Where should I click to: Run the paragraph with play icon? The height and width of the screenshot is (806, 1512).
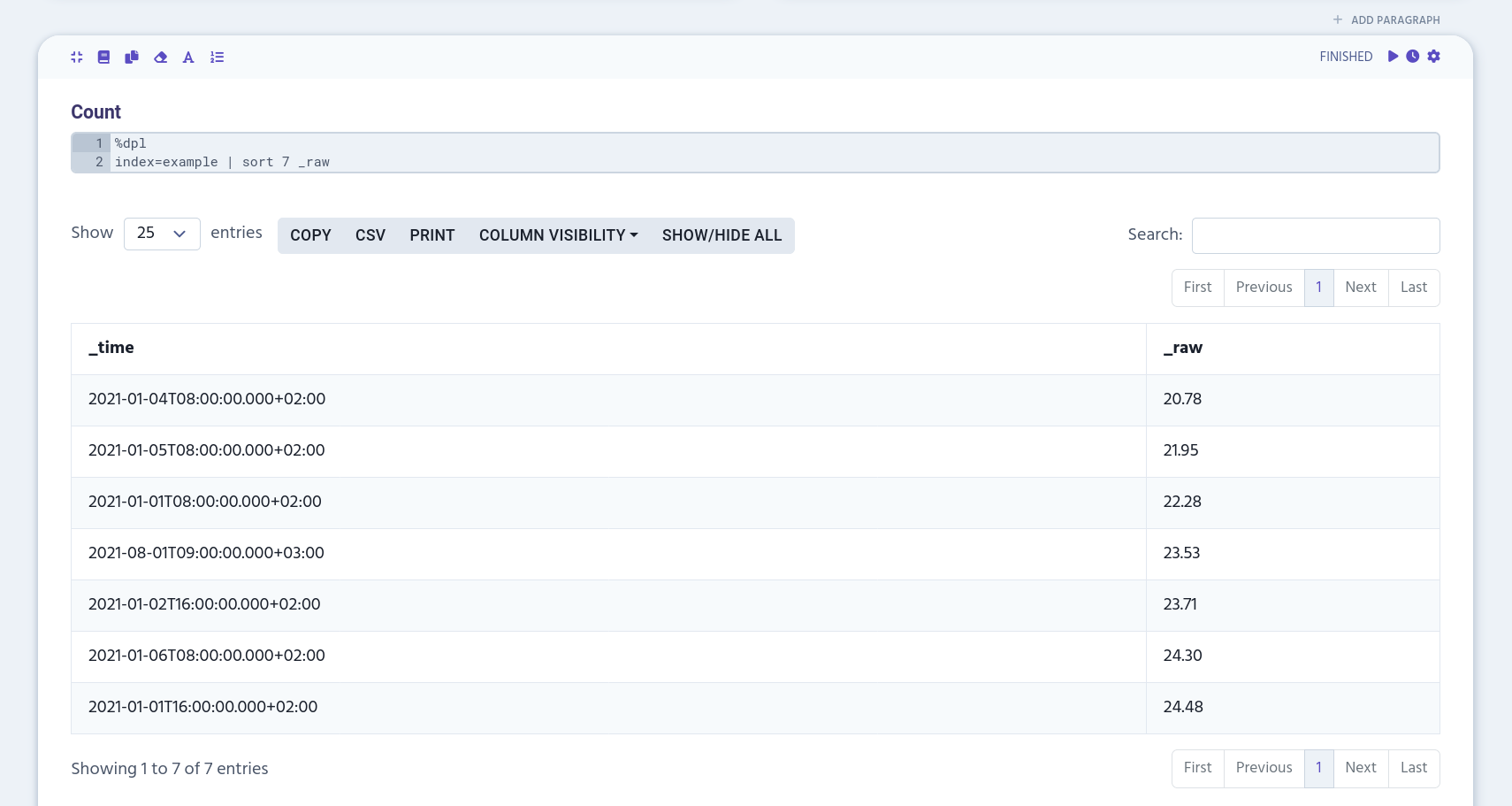coord(1393,56)
